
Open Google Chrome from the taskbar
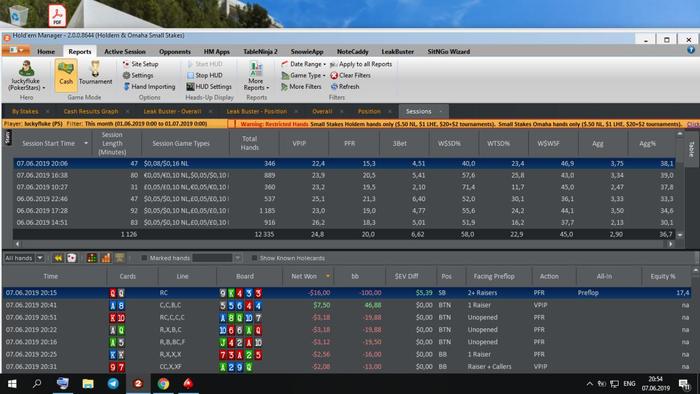point(163,383)
